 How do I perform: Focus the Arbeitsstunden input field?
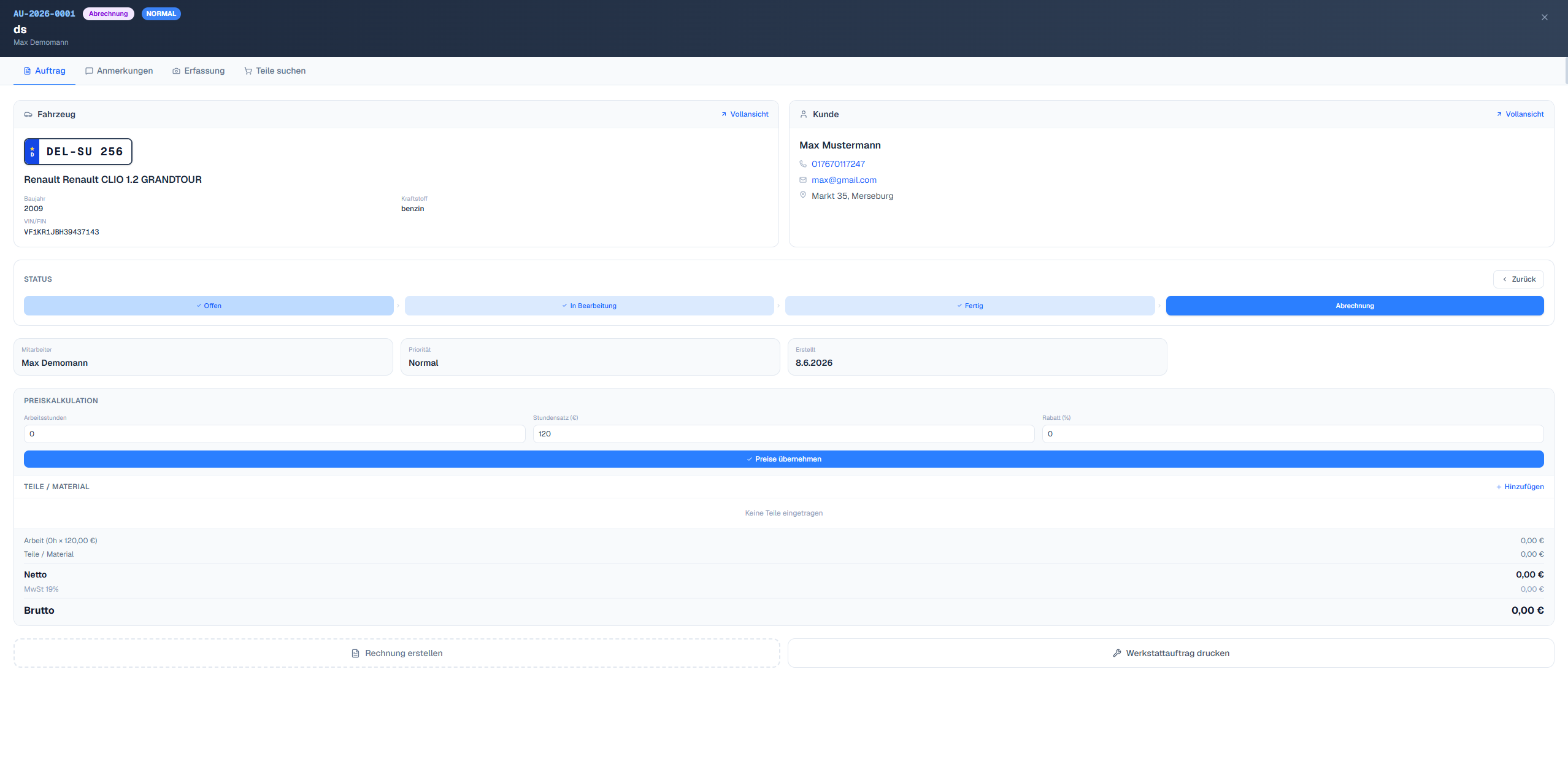[x=274, y=434]
